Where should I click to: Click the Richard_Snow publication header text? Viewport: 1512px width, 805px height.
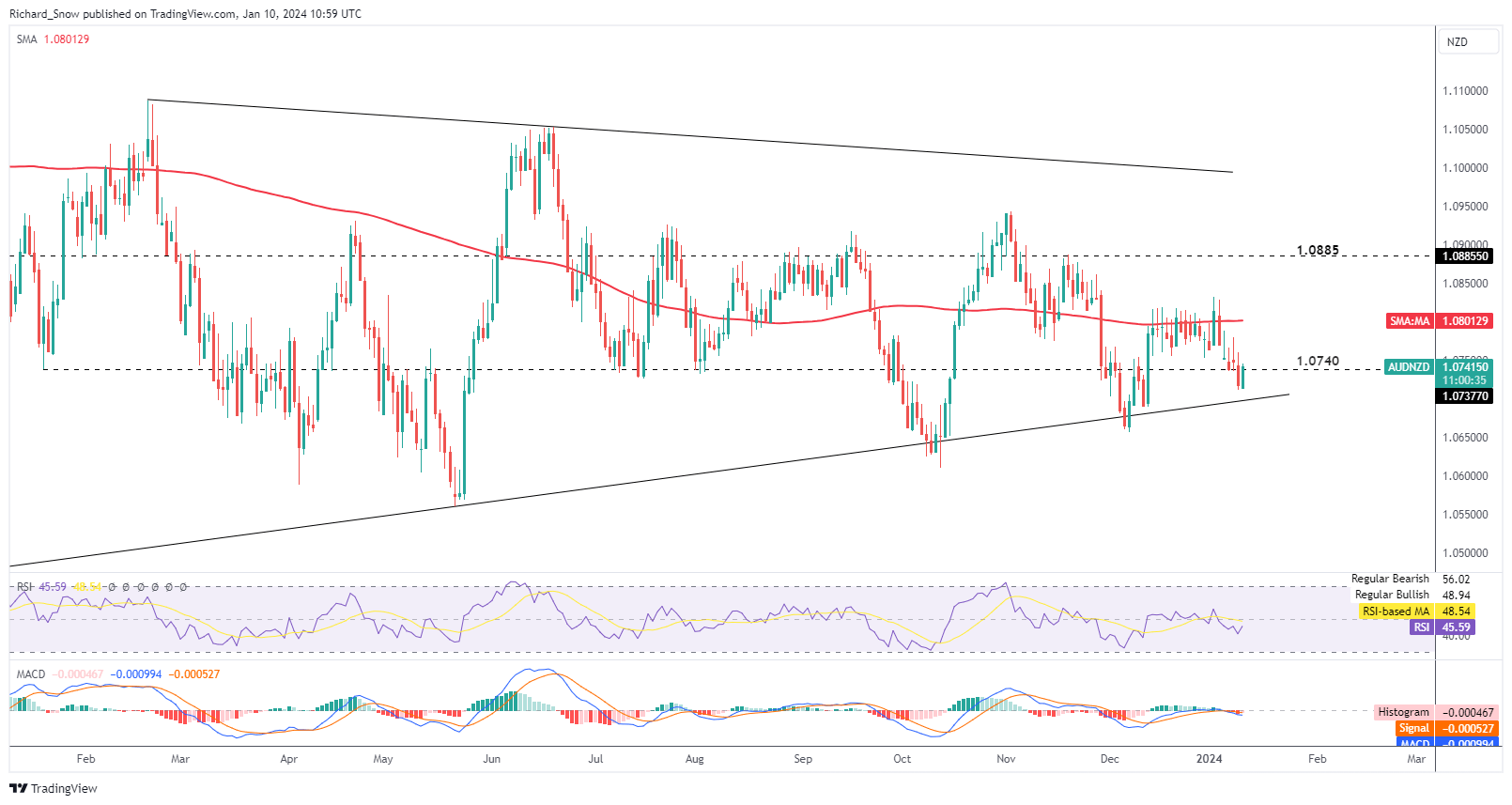point(185,14)
